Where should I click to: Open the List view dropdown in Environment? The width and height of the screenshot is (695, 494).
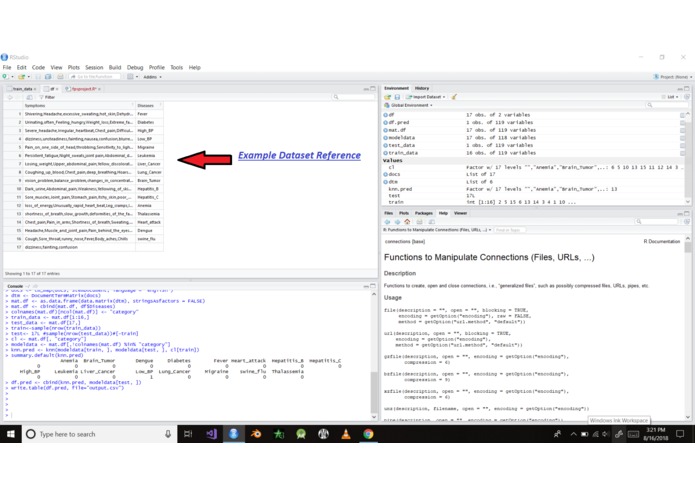670,97
